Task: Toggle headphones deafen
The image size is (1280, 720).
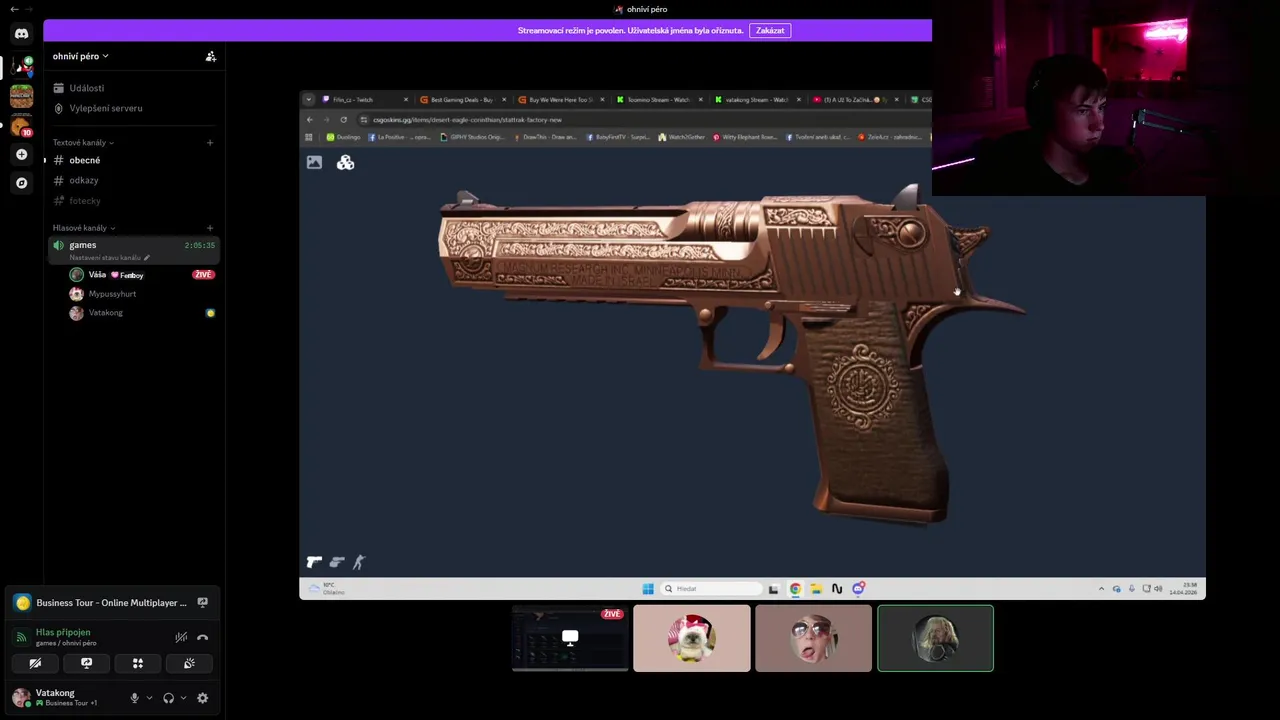Action: pyautogui.click(x=168, y=698)
